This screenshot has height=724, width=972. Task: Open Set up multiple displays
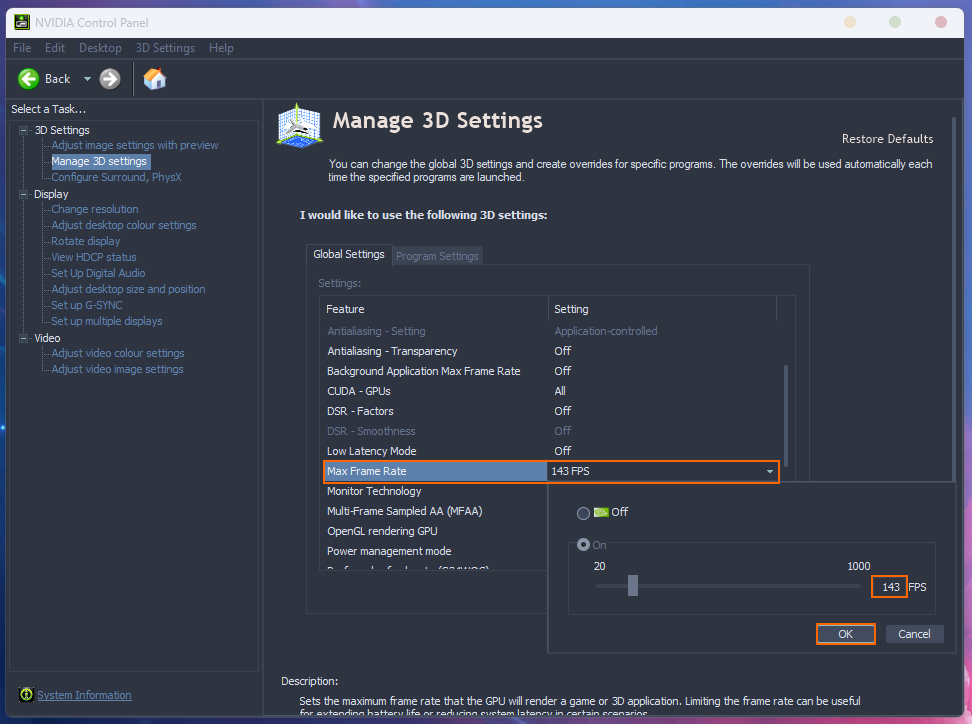tap(107, 321)
